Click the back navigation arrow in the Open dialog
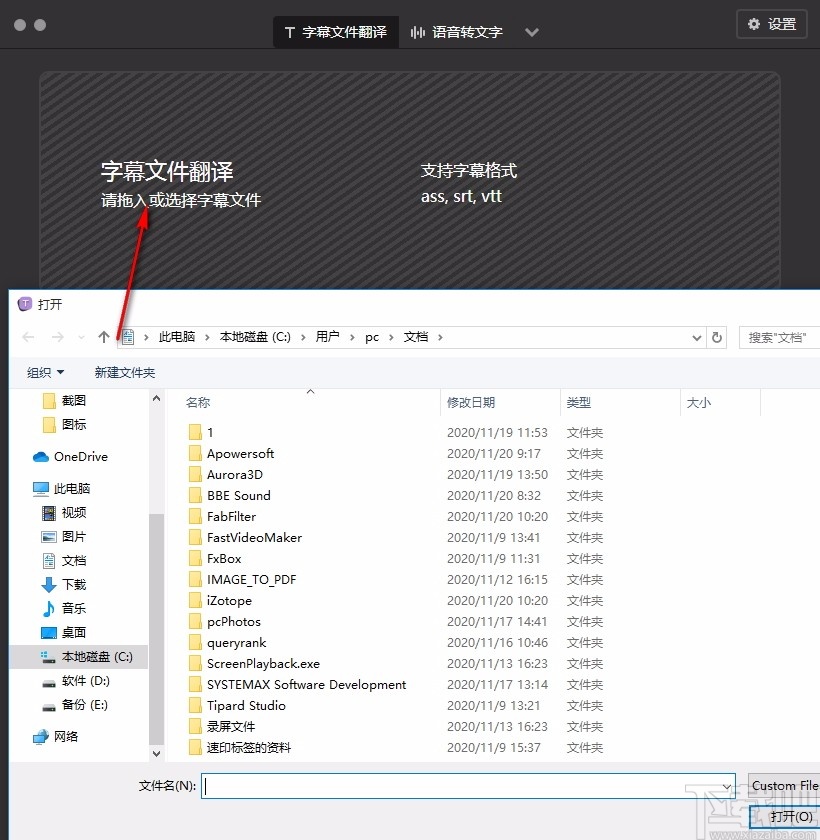The width and height of the screenshot is (820, 840). (28, 337)
